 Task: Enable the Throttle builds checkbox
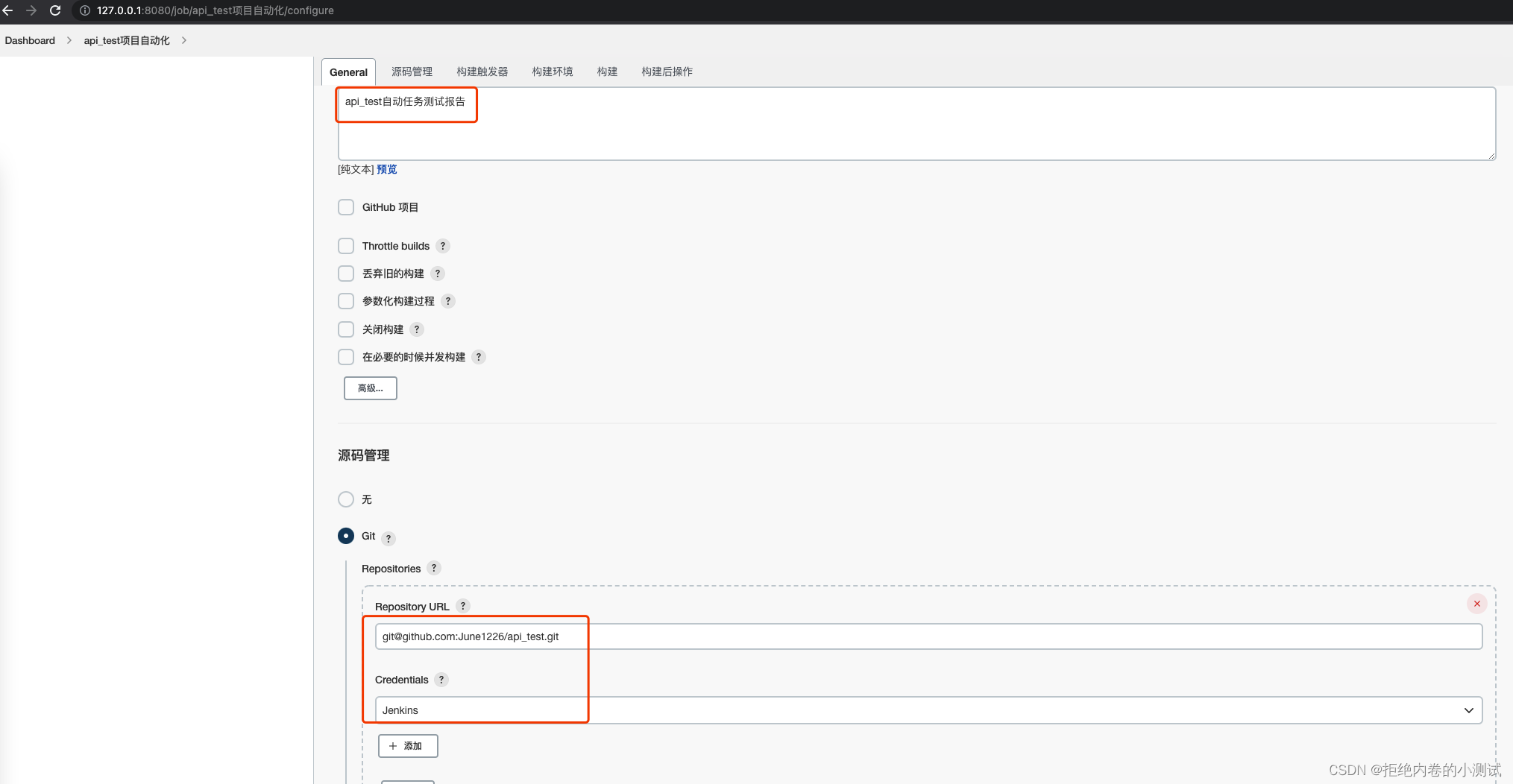[x=346, y=246]
